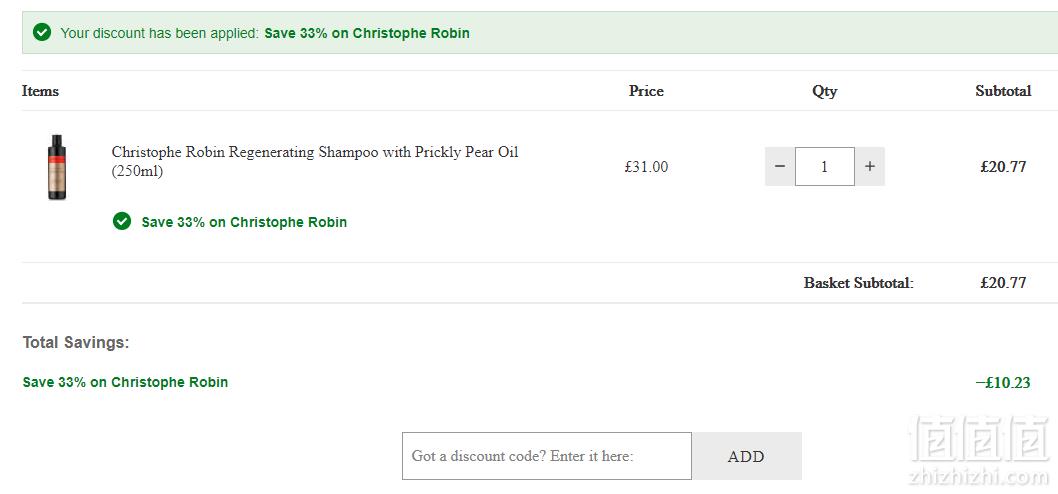1058x494 pixels.
Task: Click the £31.00 item price
Action: 646,167
